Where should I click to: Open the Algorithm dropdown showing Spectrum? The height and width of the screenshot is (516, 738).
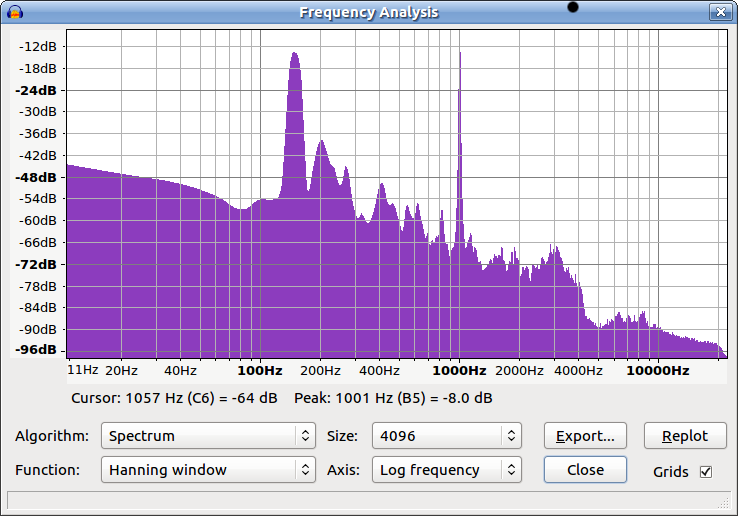point(208,435)
